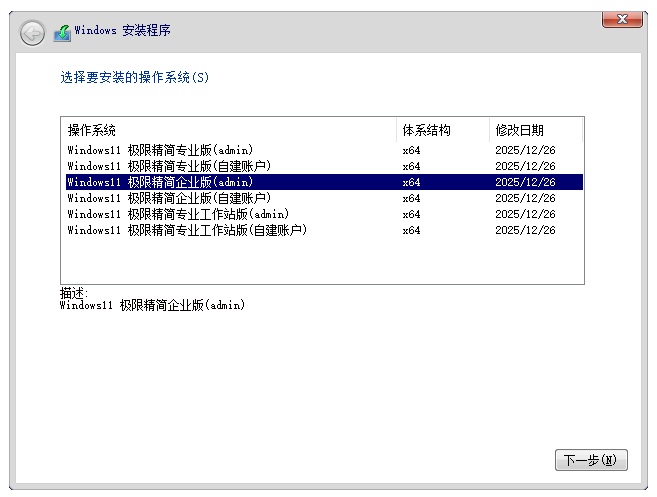This screenshot has height=497, width=657.
Task: Click x64 cell in 专业版(admin) row
Action: (x=411, y=150)
